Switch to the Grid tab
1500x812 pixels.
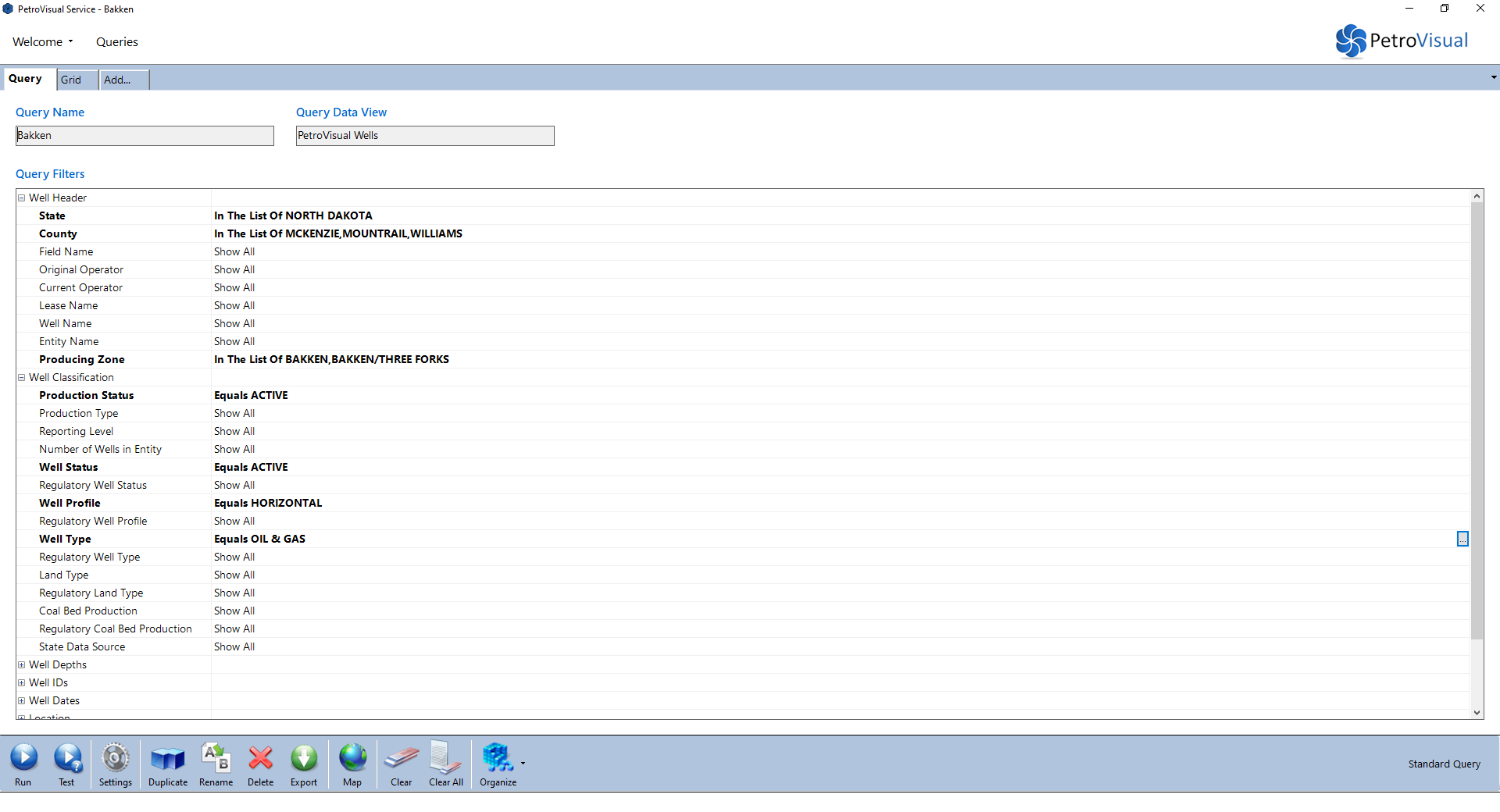(72, 80)
